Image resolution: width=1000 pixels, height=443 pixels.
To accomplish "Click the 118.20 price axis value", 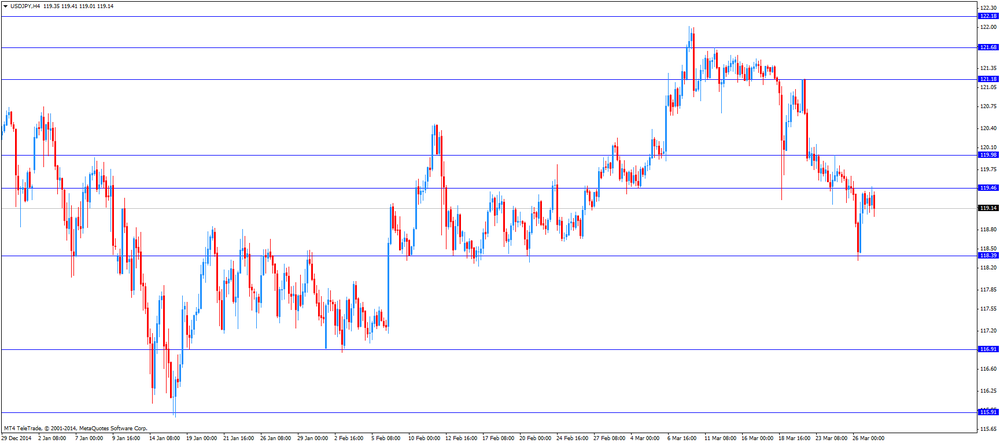I will [x=989, y=268].
